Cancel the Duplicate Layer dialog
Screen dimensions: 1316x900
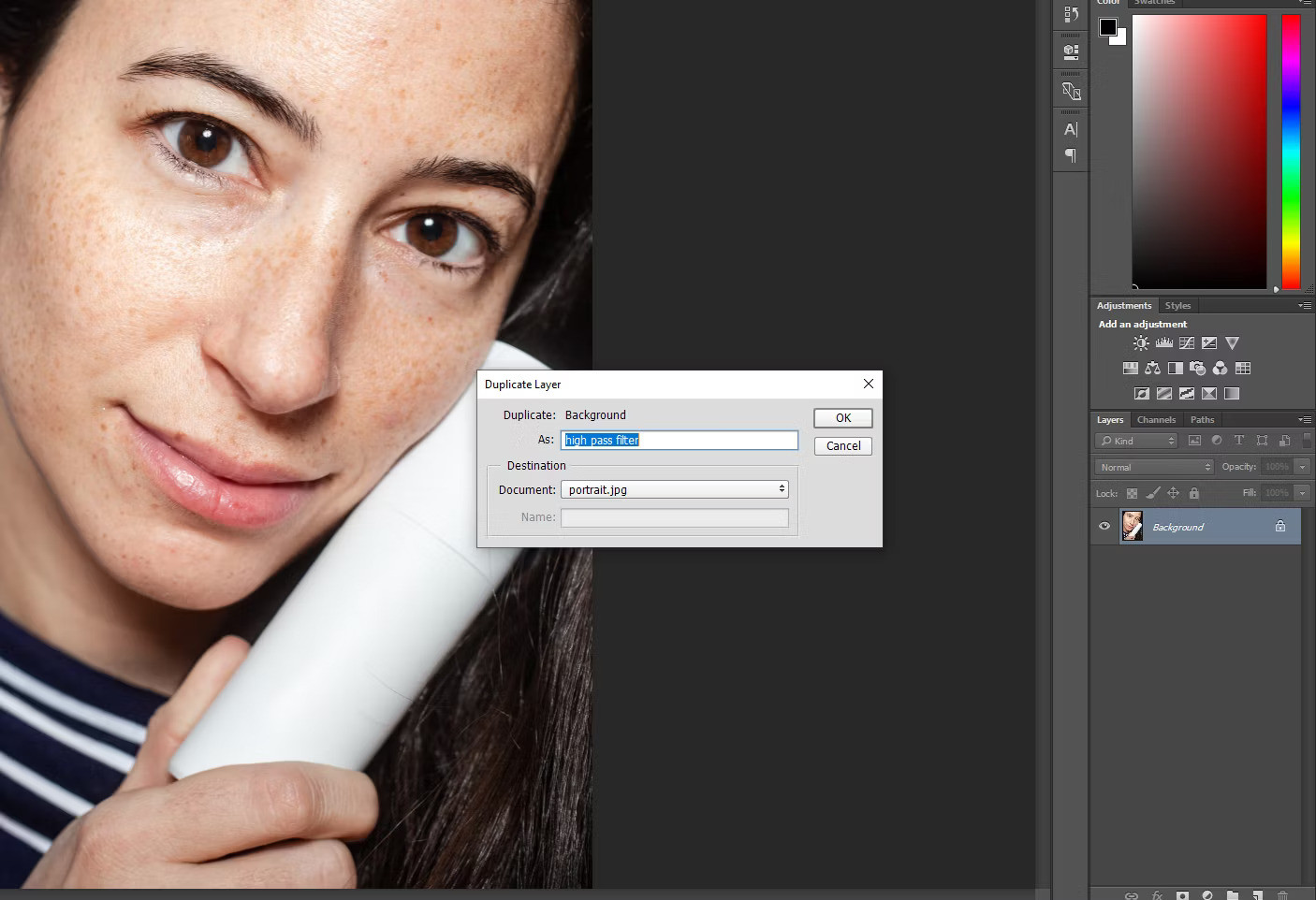click(x=842, y=446)
